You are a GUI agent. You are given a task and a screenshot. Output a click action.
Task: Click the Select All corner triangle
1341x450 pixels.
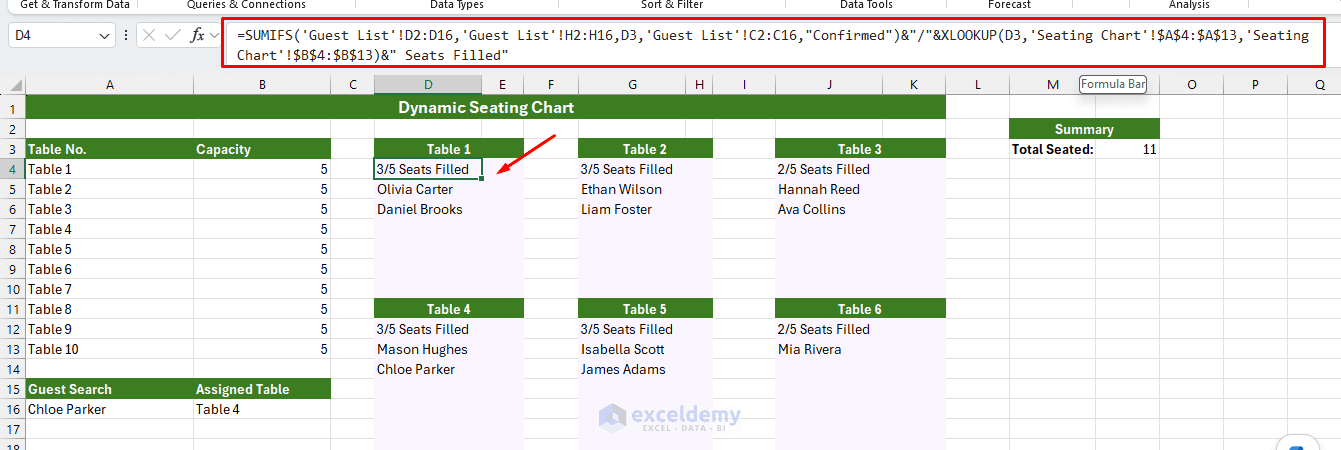tap(13, 86)
